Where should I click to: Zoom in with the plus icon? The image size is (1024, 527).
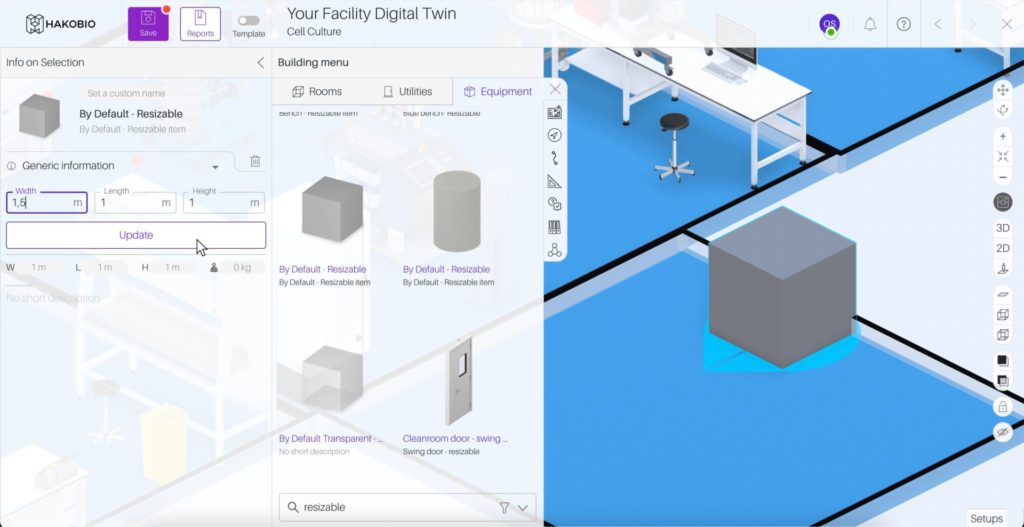pos(1002,136)
